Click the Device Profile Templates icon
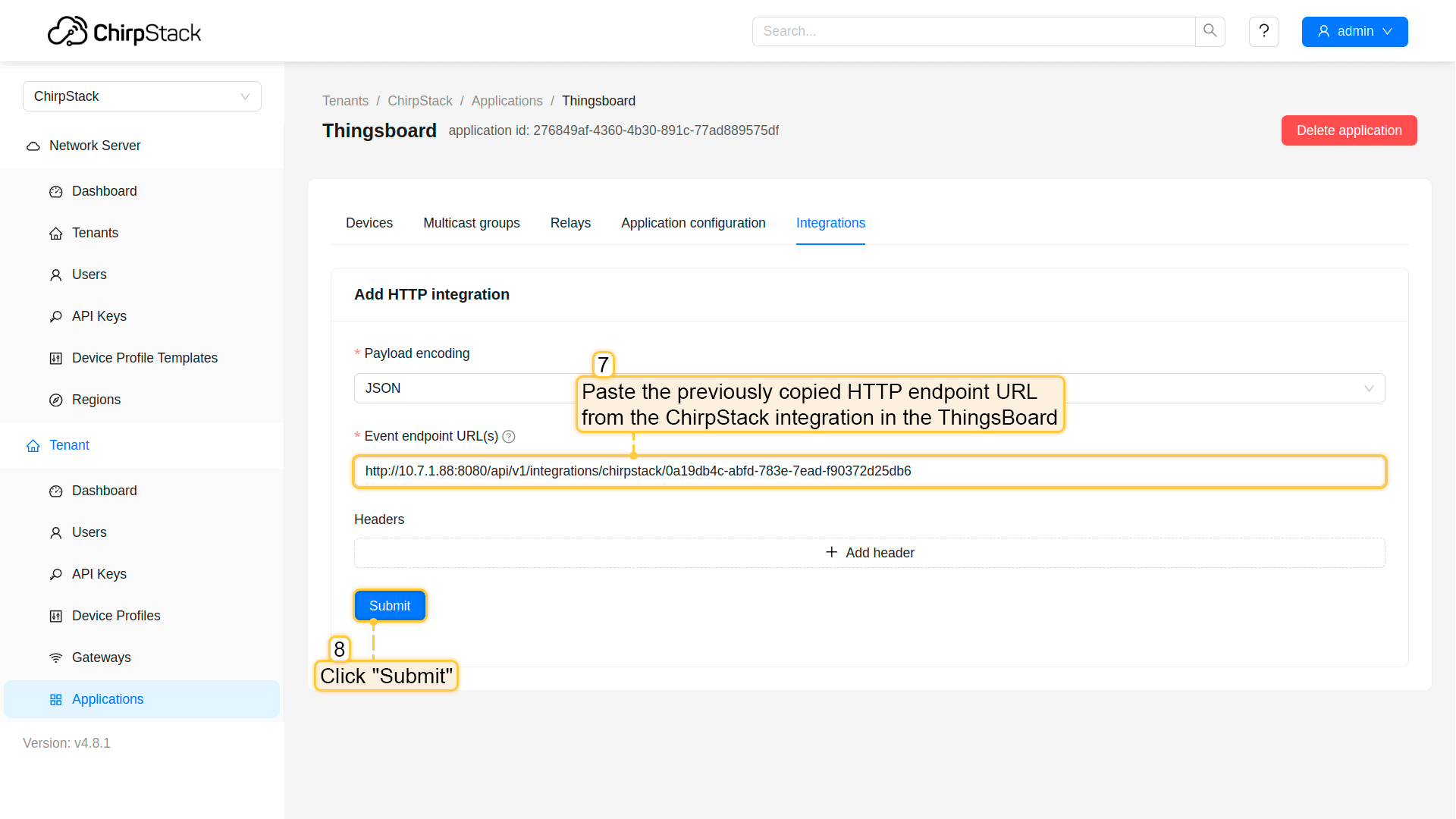The width and height of the screenshot is (1456, 819). pos(56,358)
